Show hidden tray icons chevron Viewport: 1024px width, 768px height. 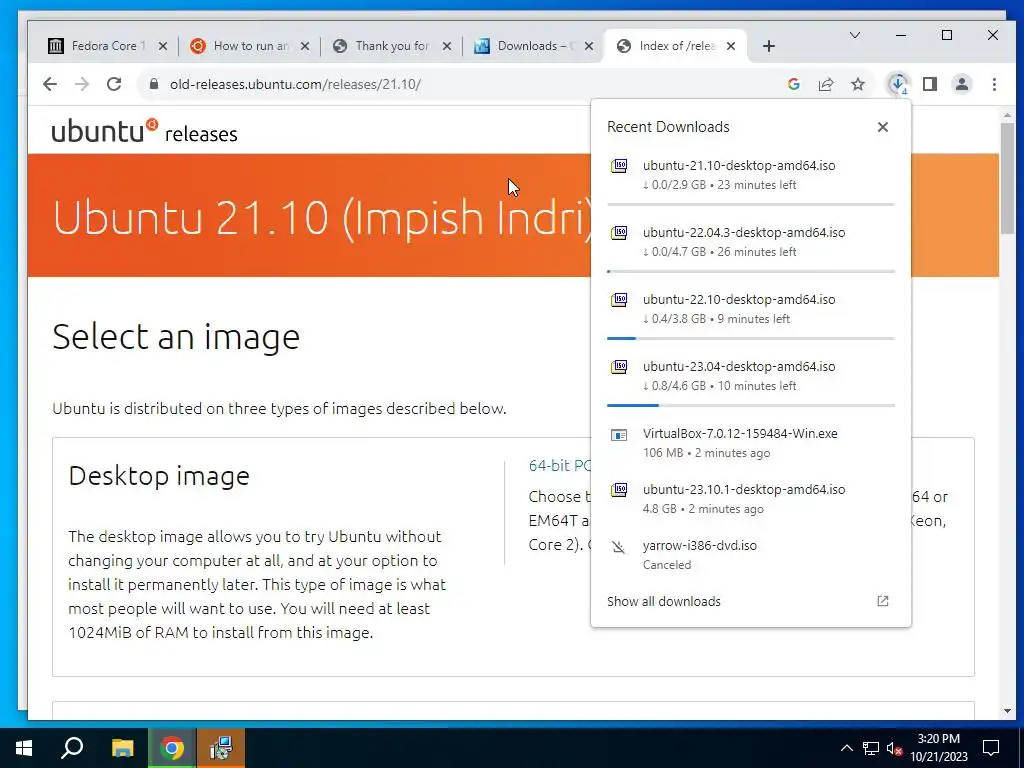(x=846, y=748)
